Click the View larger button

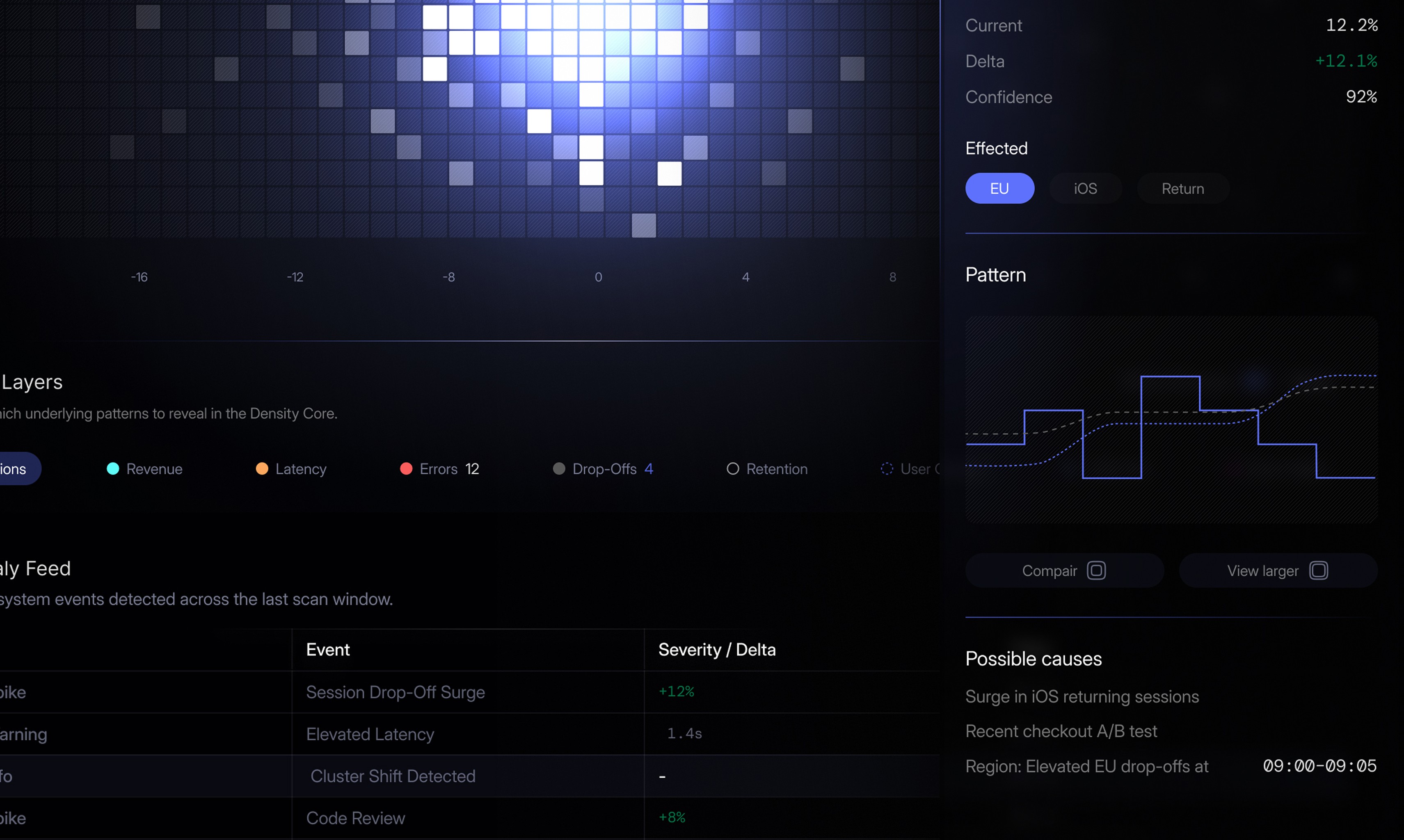[x=1278, y=571]
